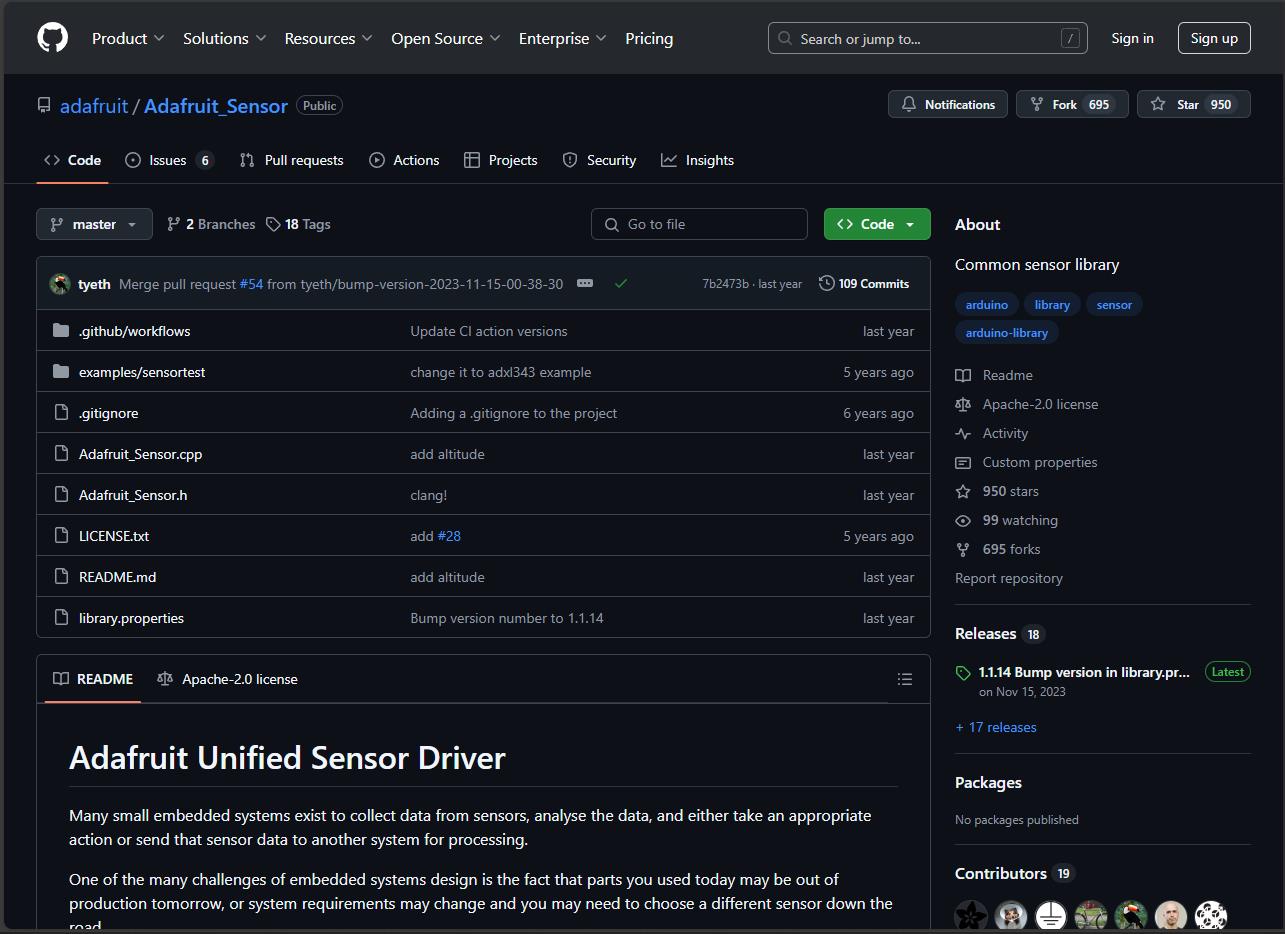
Task: Open the green Code dropdown button
Action: (877, 224)
